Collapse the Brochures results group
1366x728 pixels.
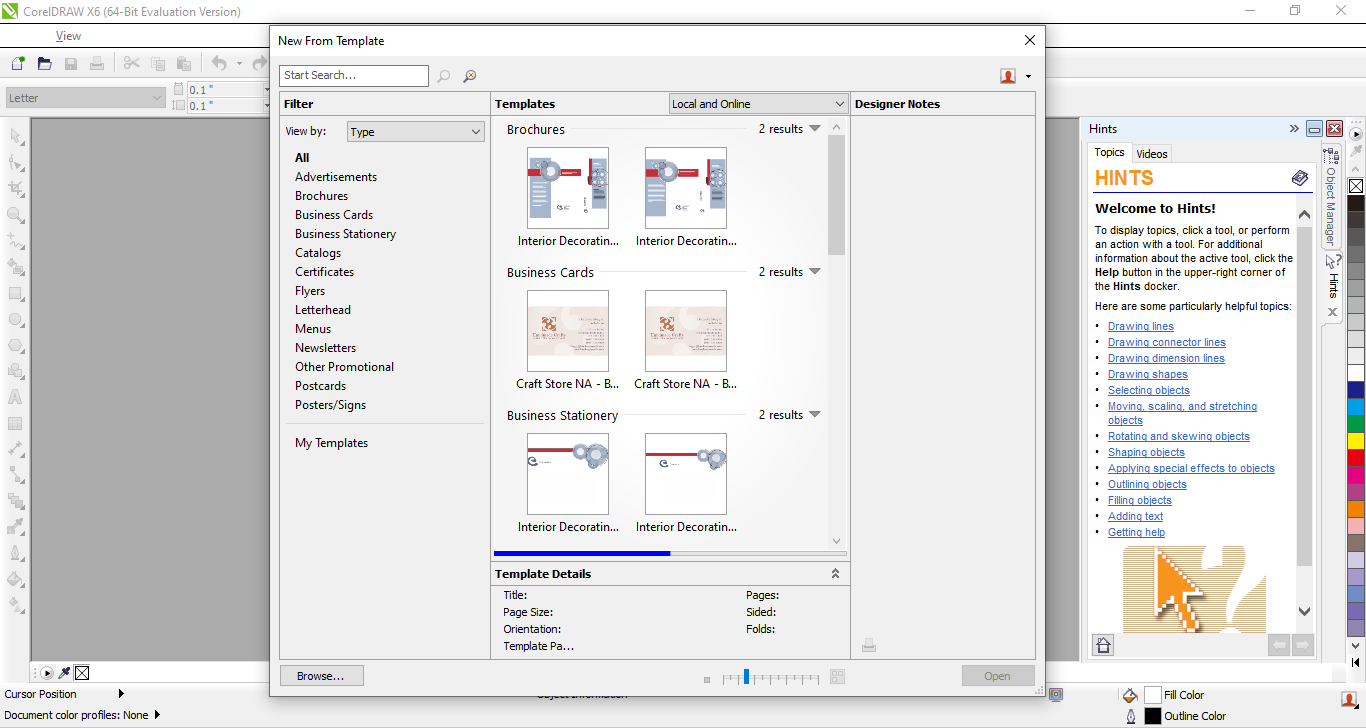814,129
